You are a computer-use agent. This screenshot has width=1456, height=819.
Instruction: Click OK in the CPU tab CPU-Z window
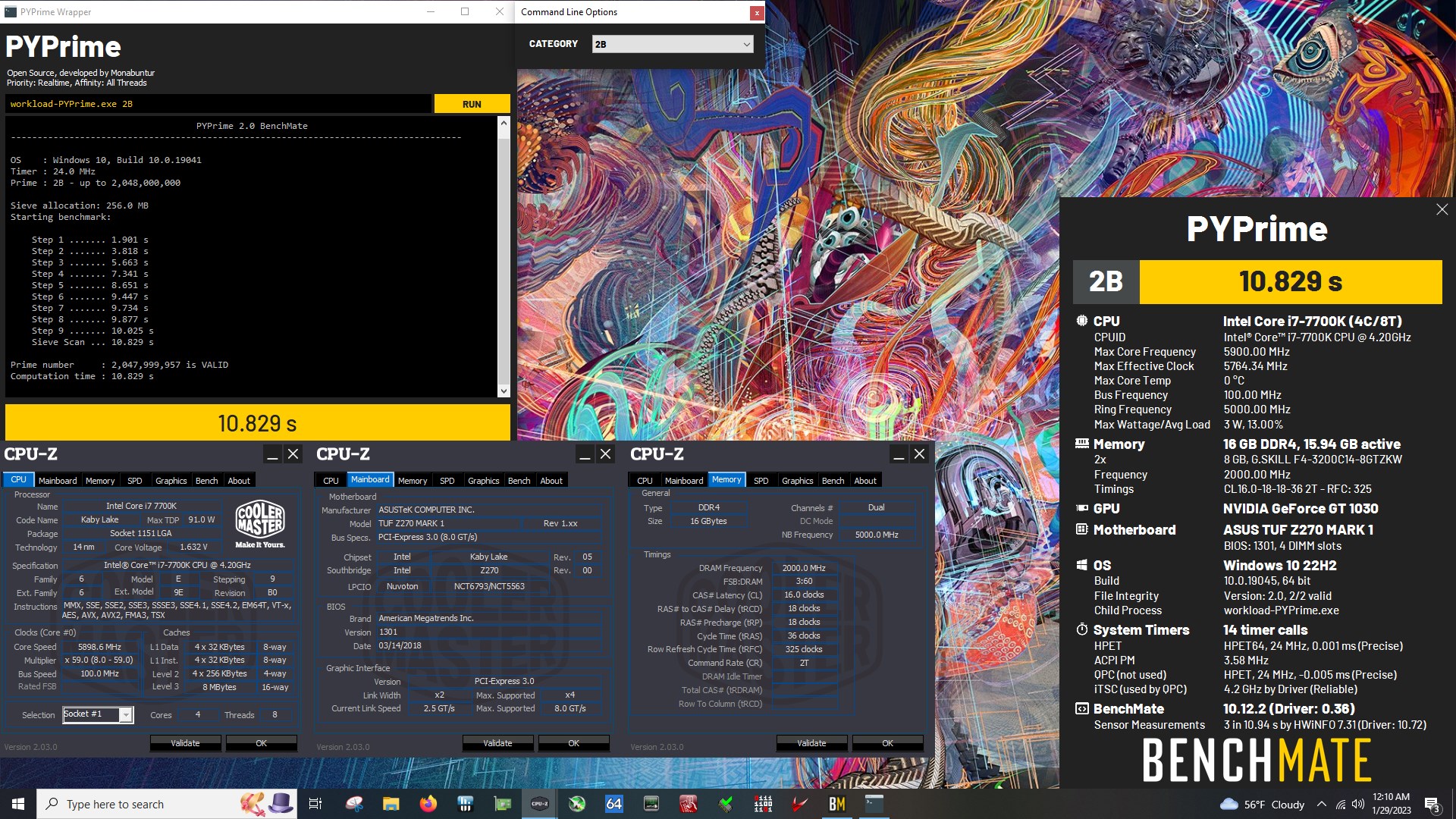click(262, 743)
